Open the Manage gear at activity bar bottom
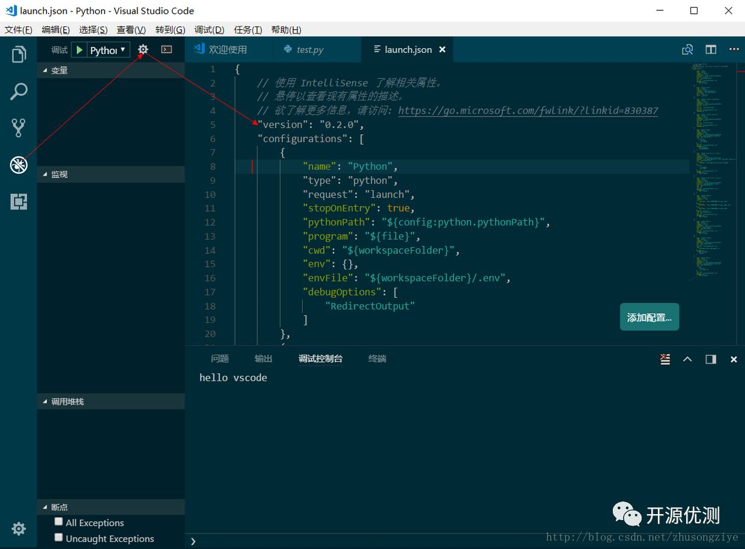745x549 pixels. 19,529
